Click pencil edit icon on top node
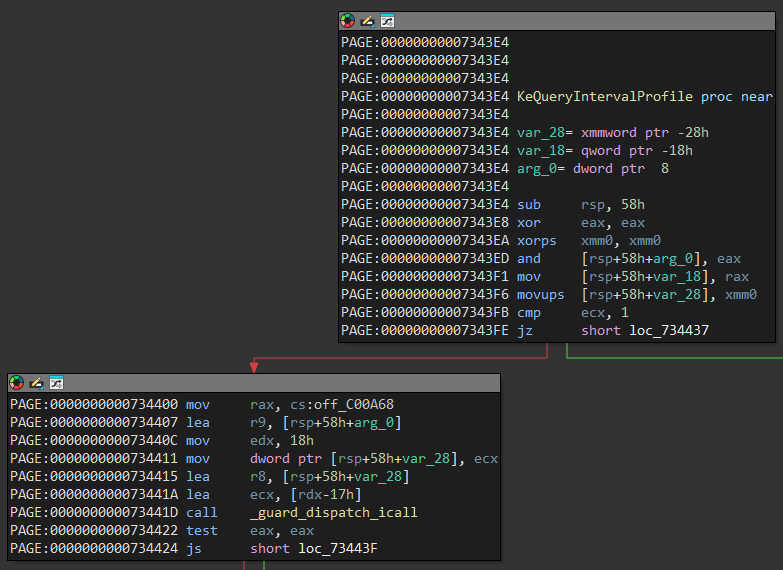Screen dimensions: 783x570 pos(367,21)
